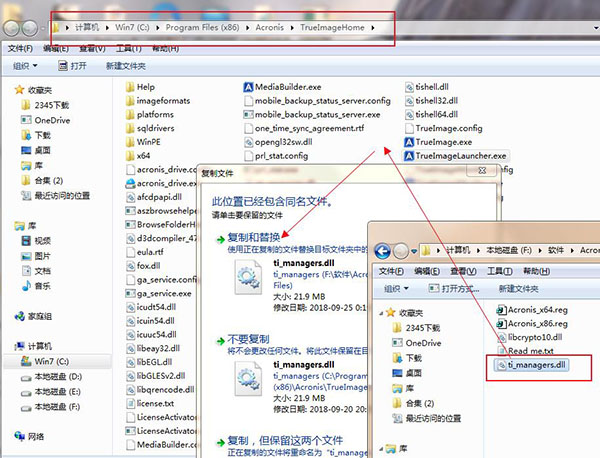Select opengl32sw.dll file

[278, 142]
